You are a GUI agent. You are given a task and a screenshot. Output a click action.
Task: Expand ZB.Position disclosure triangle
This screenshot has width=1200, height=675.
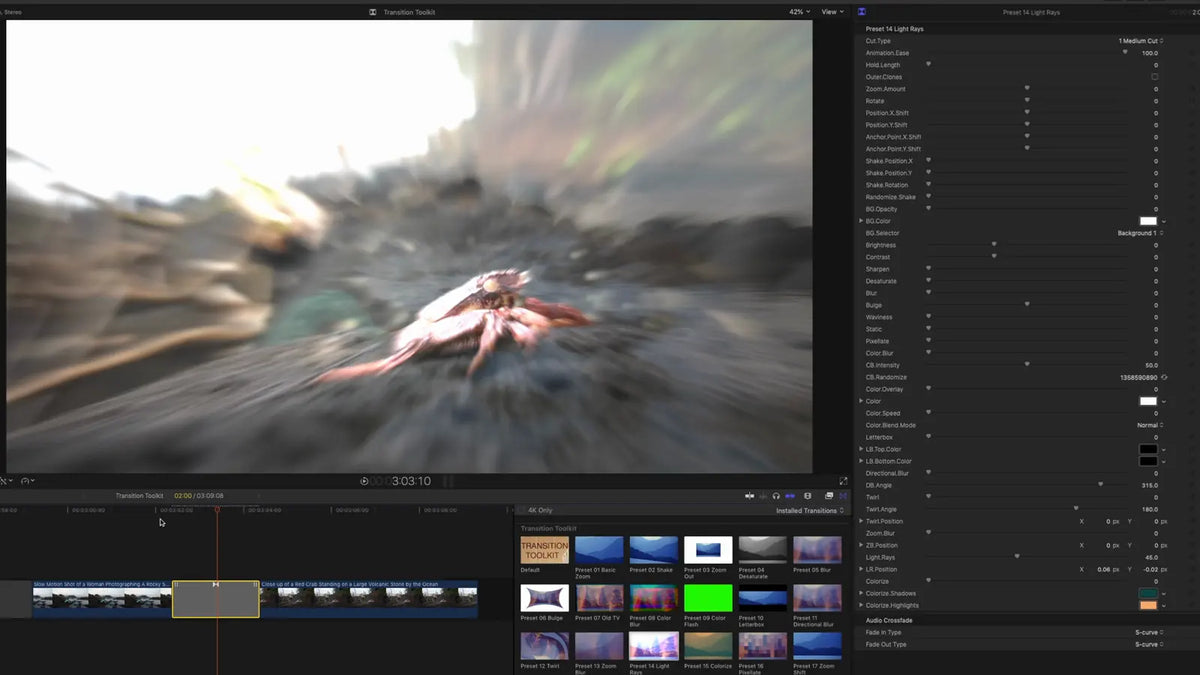pos(861,545)
